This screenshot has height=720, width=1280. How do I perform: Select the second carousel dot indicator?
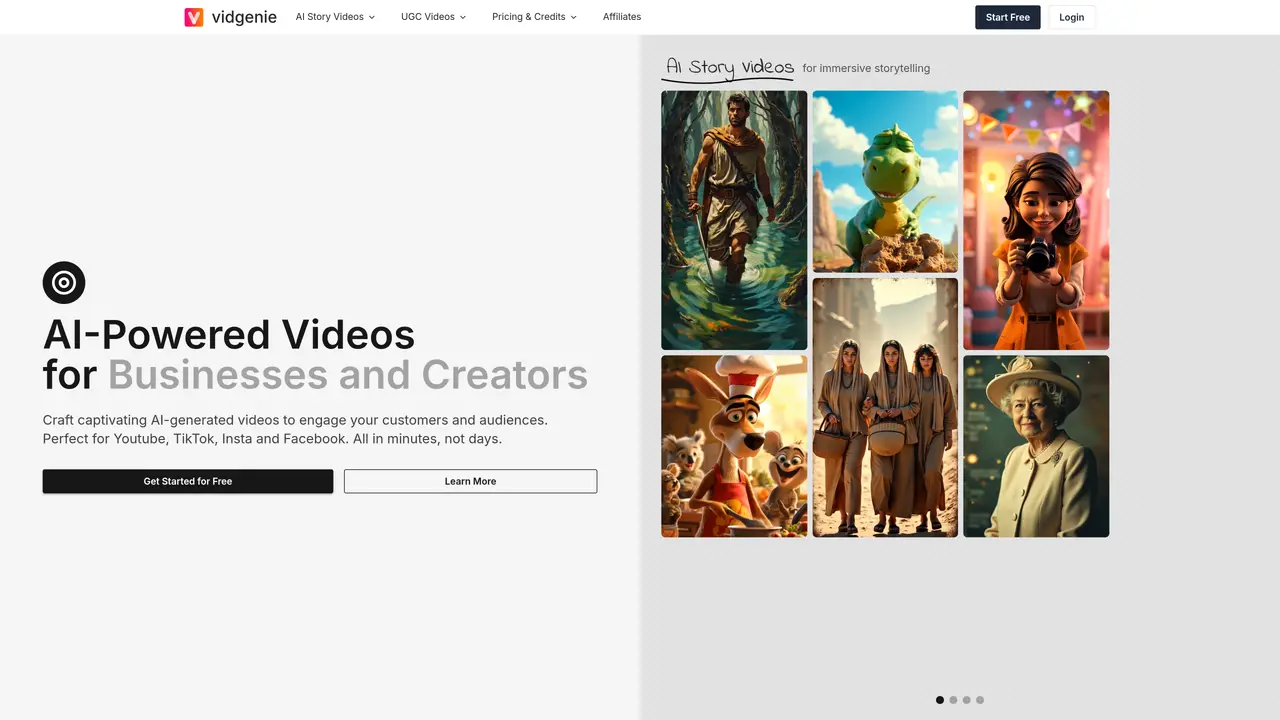(953, 700)
